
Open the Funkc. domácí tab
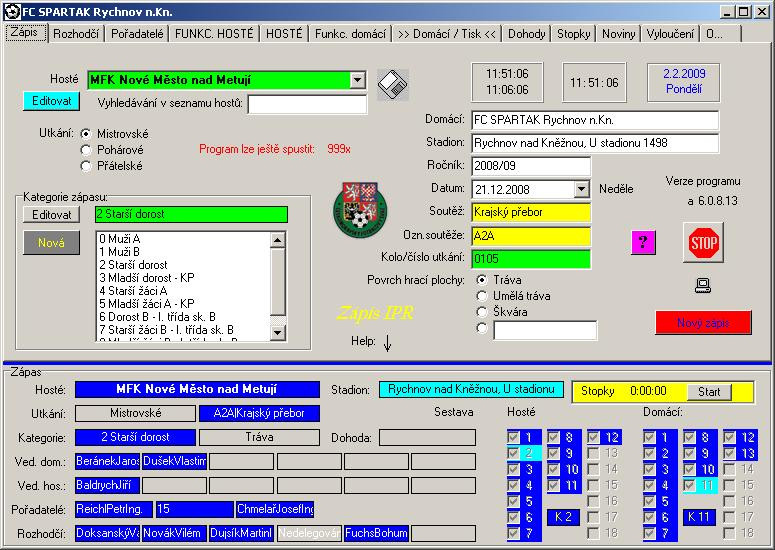tap(350, 34)
